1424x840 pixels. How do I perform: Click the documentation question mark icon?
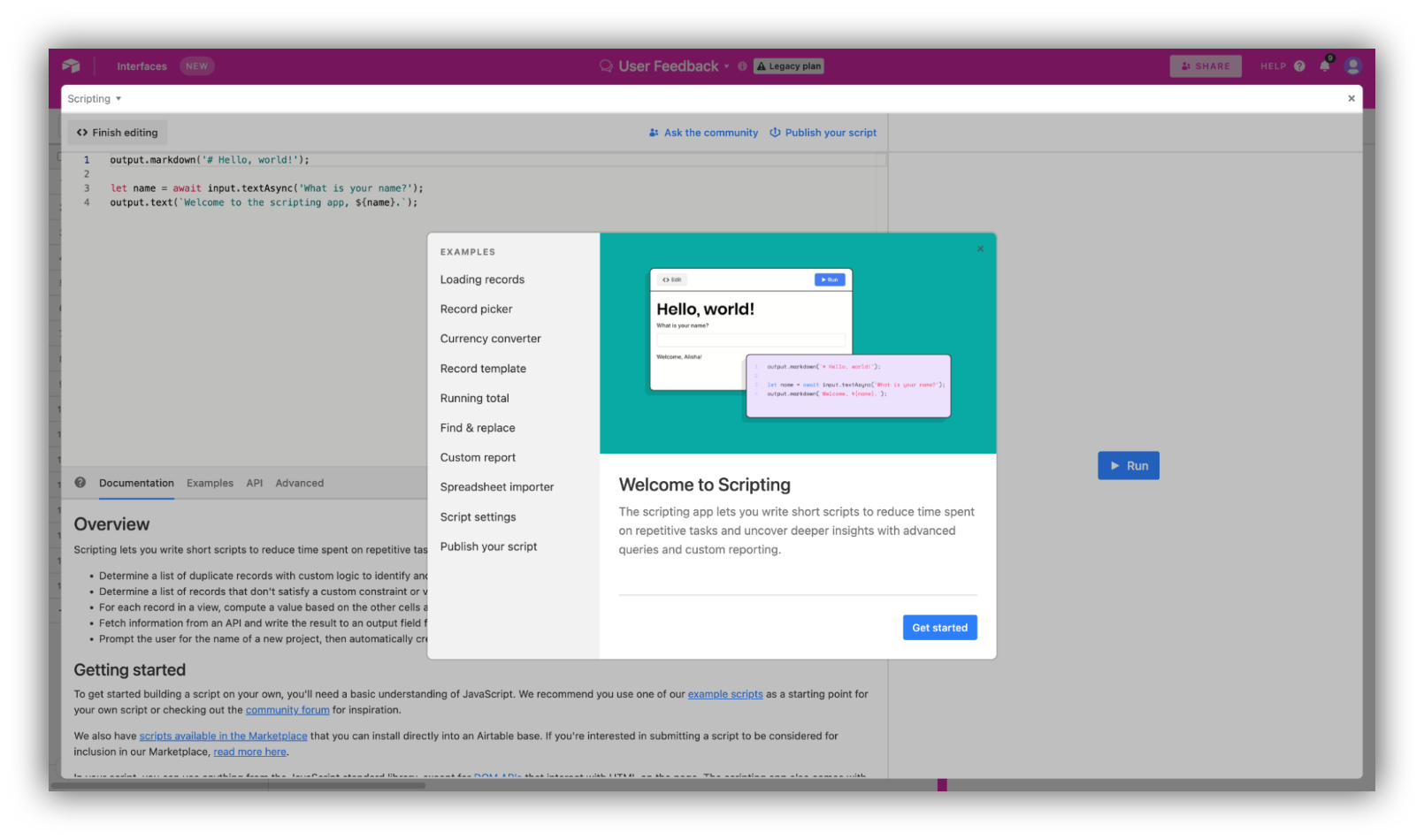(80, 483)
